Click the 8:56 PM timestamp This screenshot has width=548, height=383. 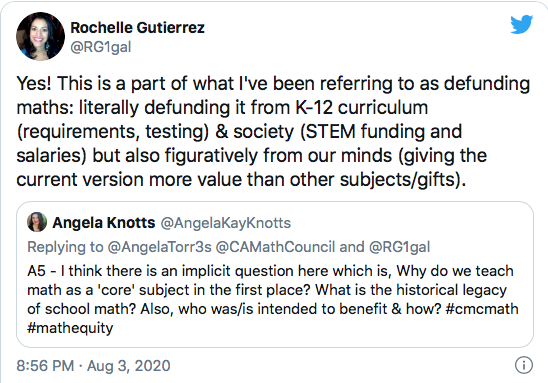[x=45, y=366]
